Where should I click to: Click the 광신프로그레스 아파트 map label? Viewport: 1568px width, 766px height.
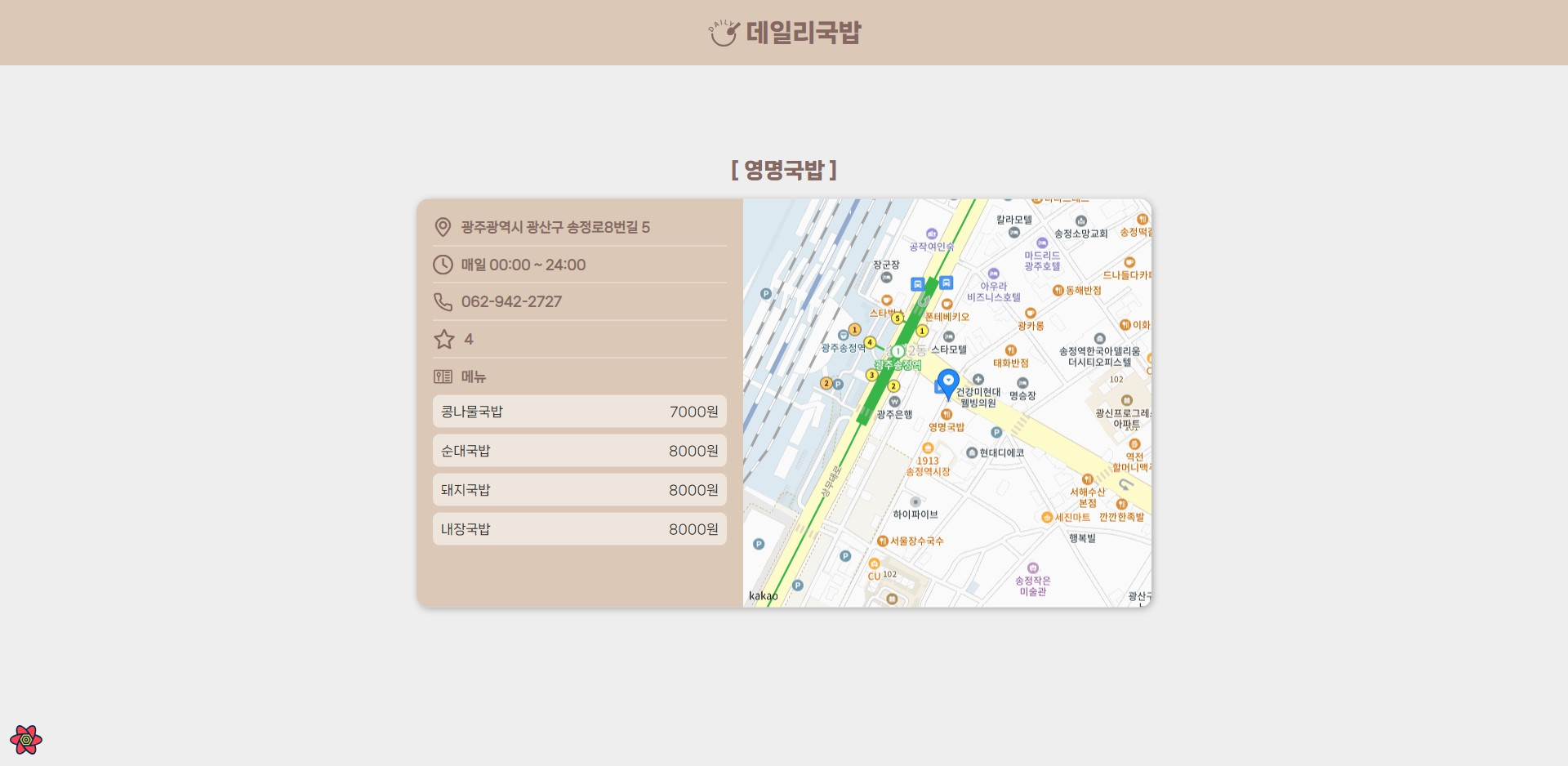(x=1125, y=419)
